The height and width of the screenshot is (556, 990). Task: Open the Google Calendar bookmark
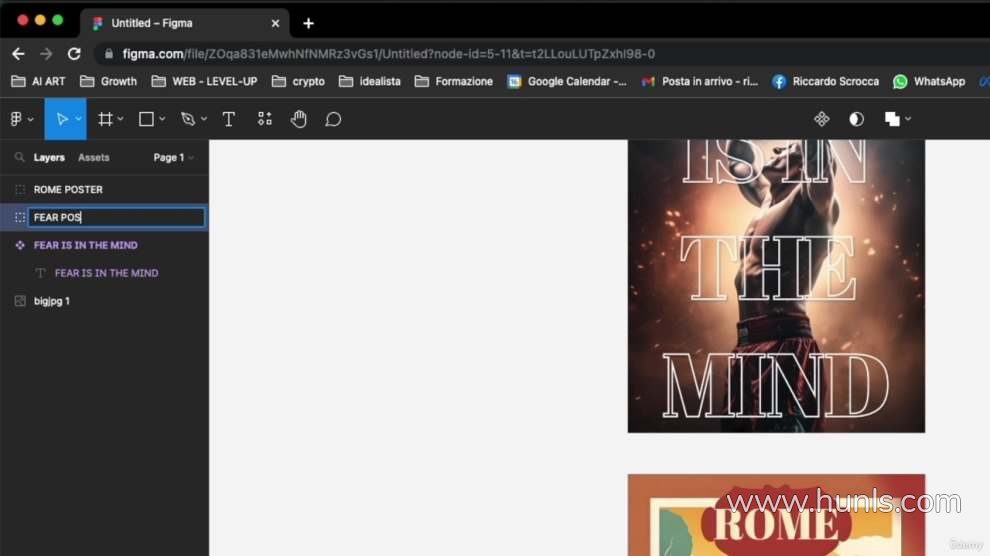click(567, 81)
